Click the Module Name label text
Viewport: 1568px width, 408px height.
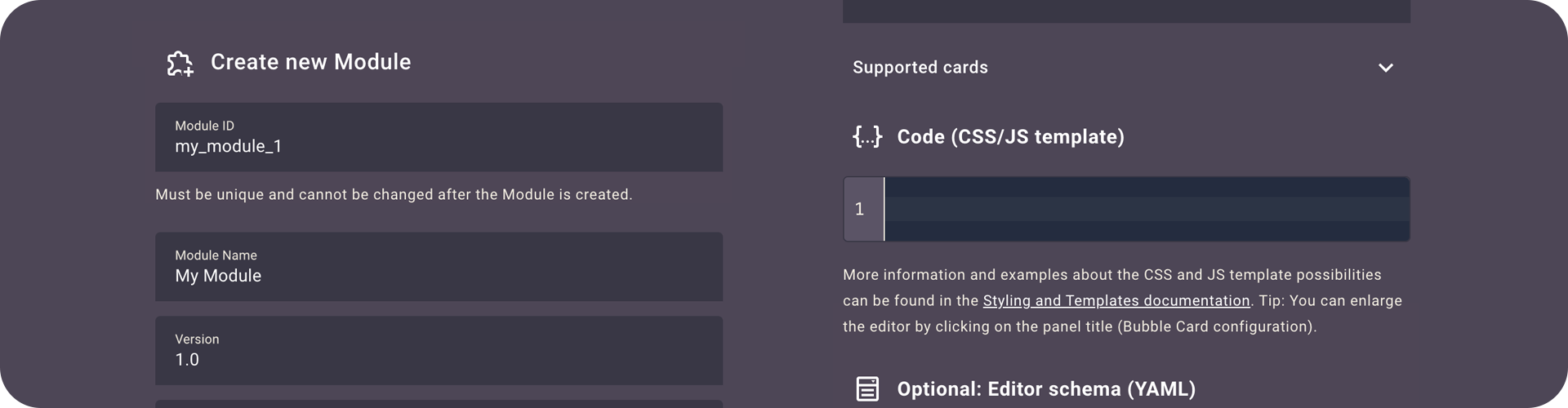(216, 255)
